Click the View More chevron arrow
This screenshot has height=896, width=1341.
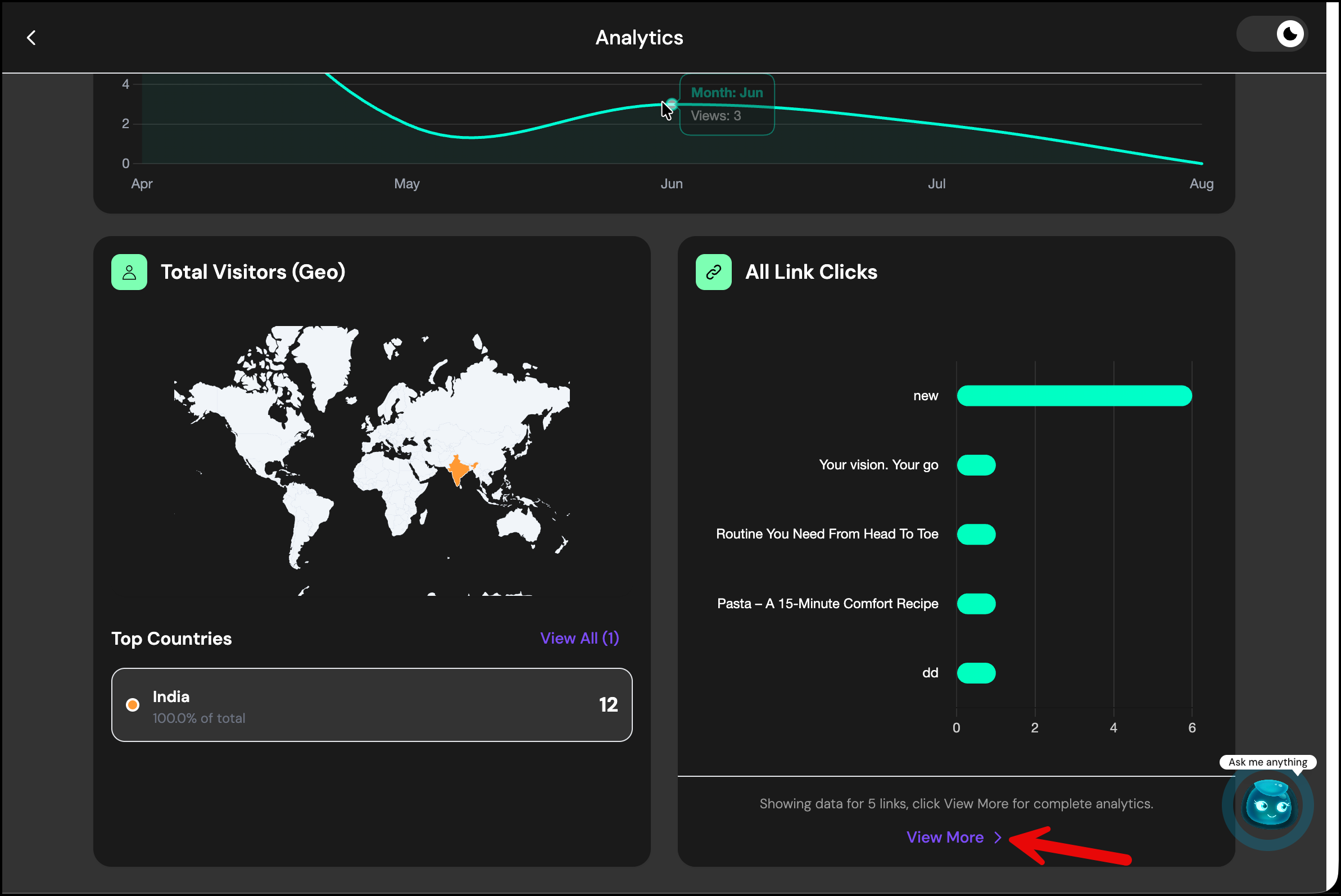pyautogui.click(x=998, y=837)
